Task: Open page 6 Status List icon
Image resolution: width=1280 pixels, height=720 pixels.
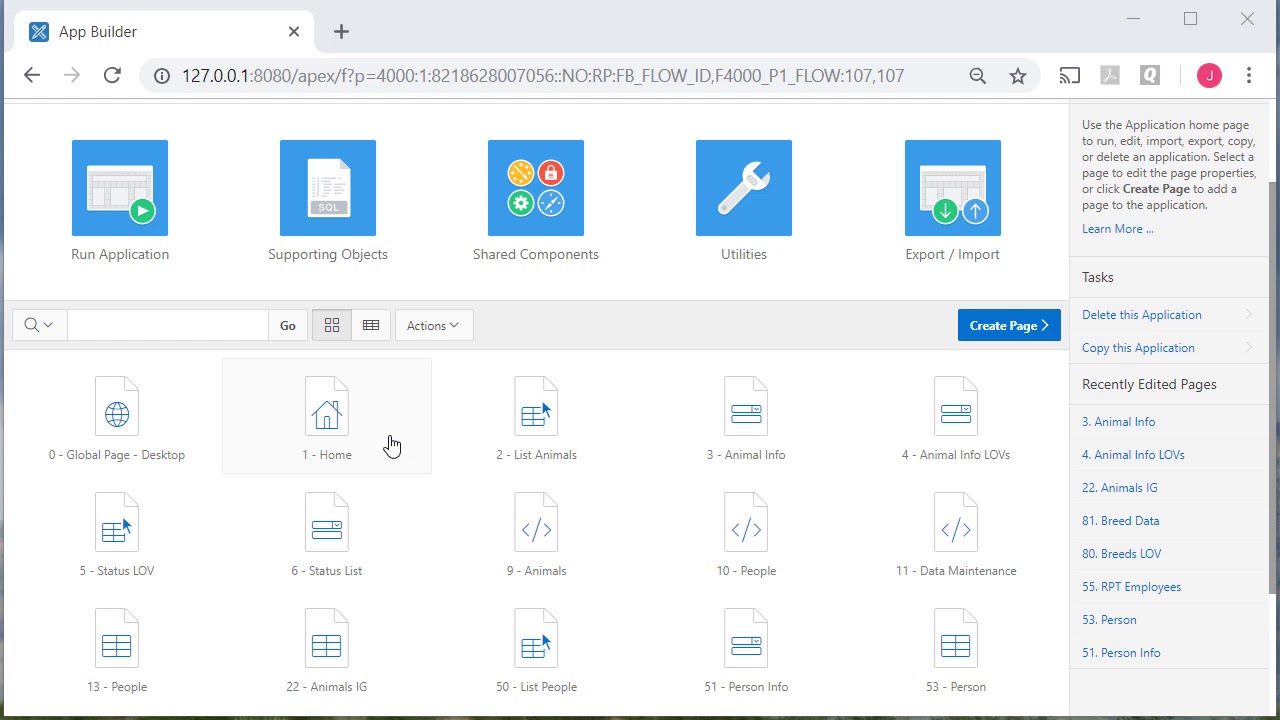Action: (x=327, y=522)
